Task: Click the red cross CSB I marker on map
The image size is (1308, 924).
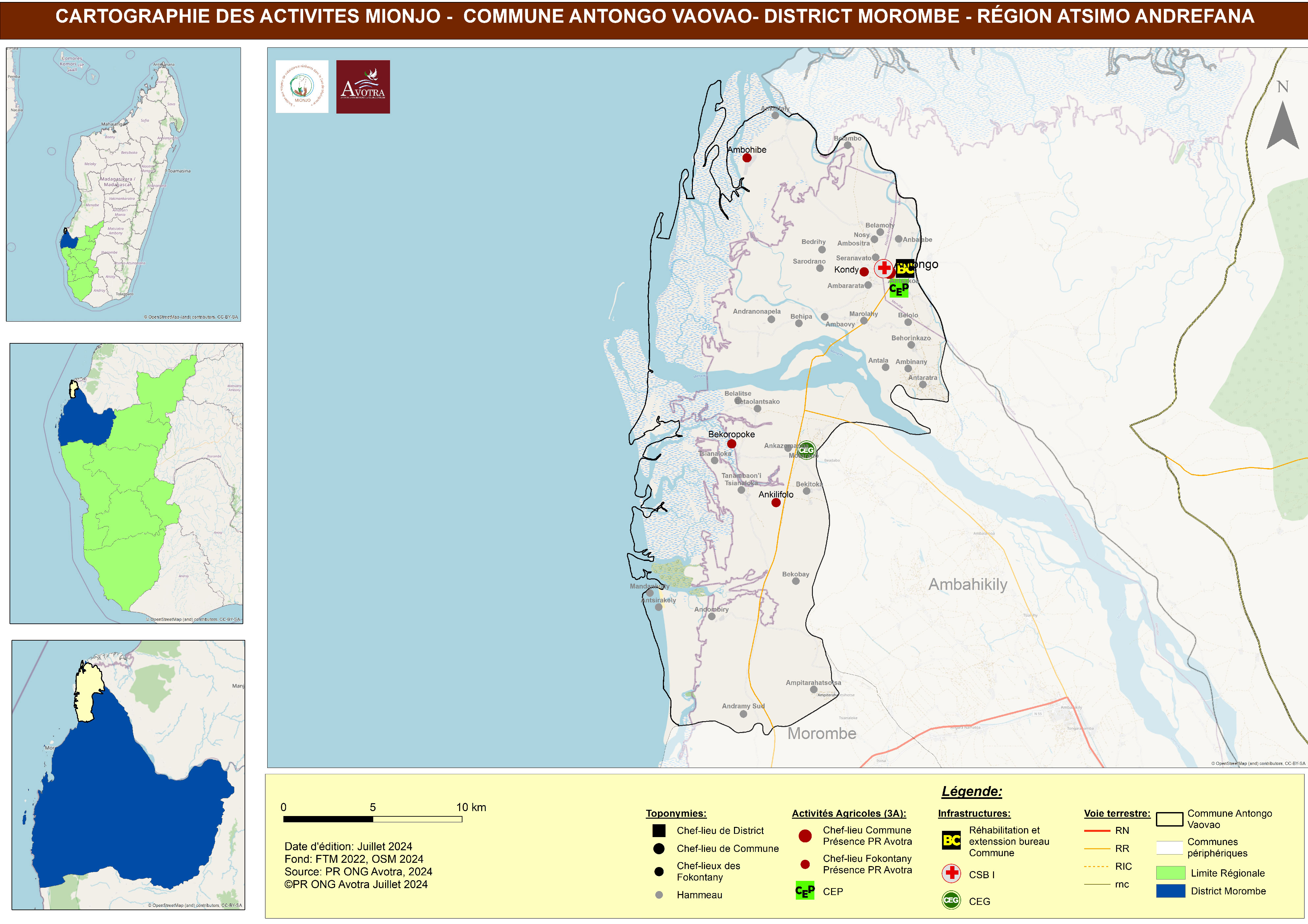Action: click(x=884, y=268)
